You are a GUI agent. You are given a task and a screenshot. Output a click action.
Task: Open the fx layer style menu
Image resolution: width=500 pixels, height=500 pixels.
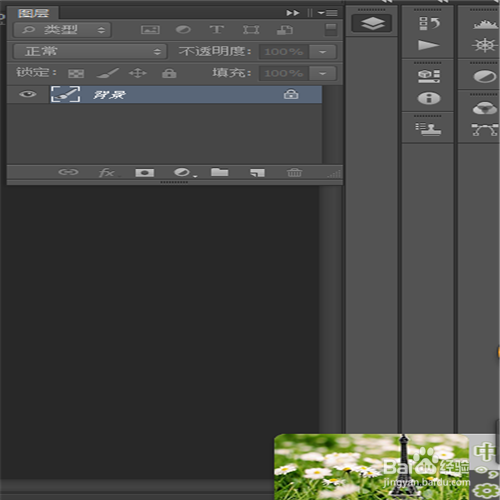click(107, 173)
